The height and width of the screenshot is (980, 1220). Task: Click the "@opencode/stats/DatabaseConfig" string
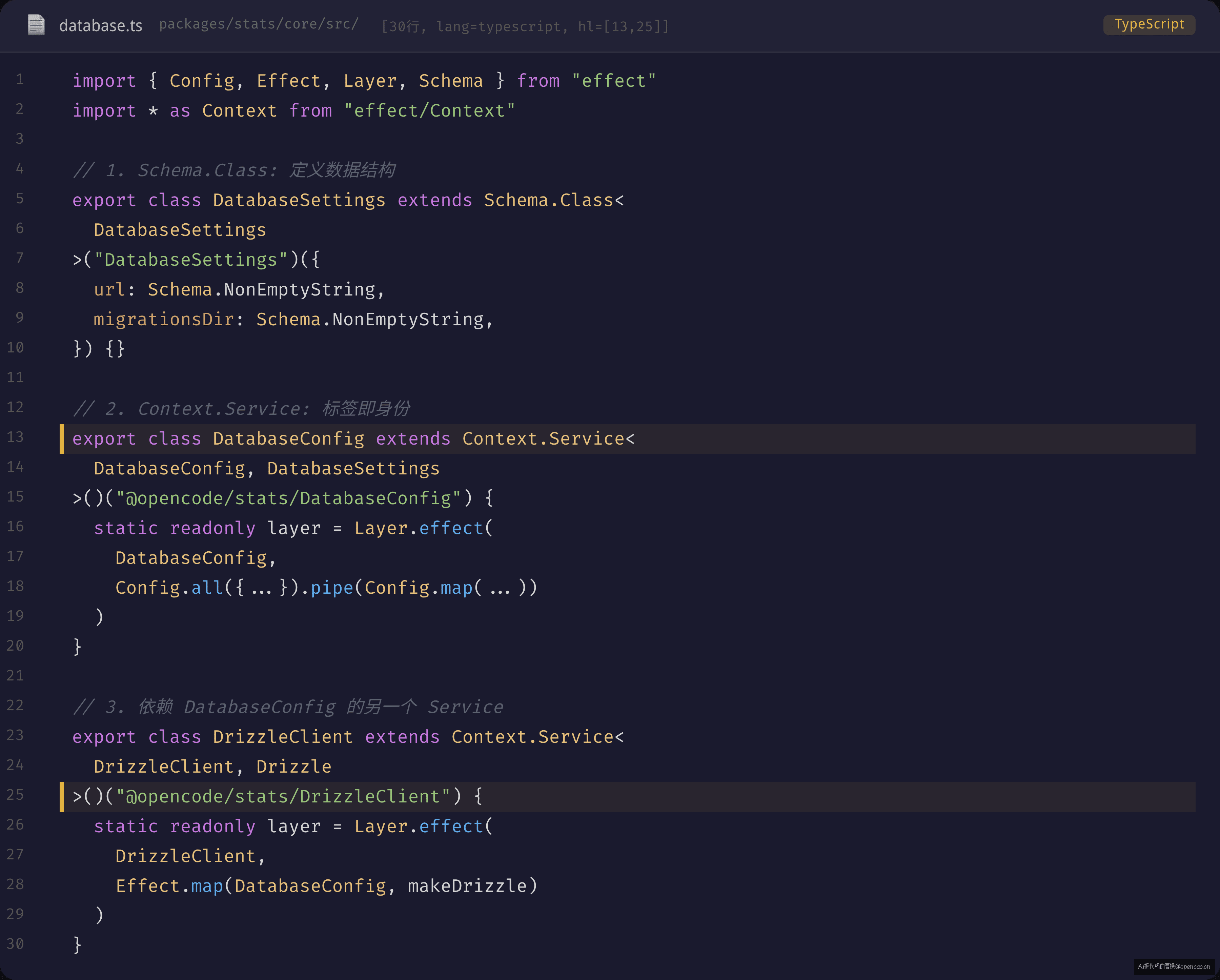pyautogui.click(x=289, y=498)
